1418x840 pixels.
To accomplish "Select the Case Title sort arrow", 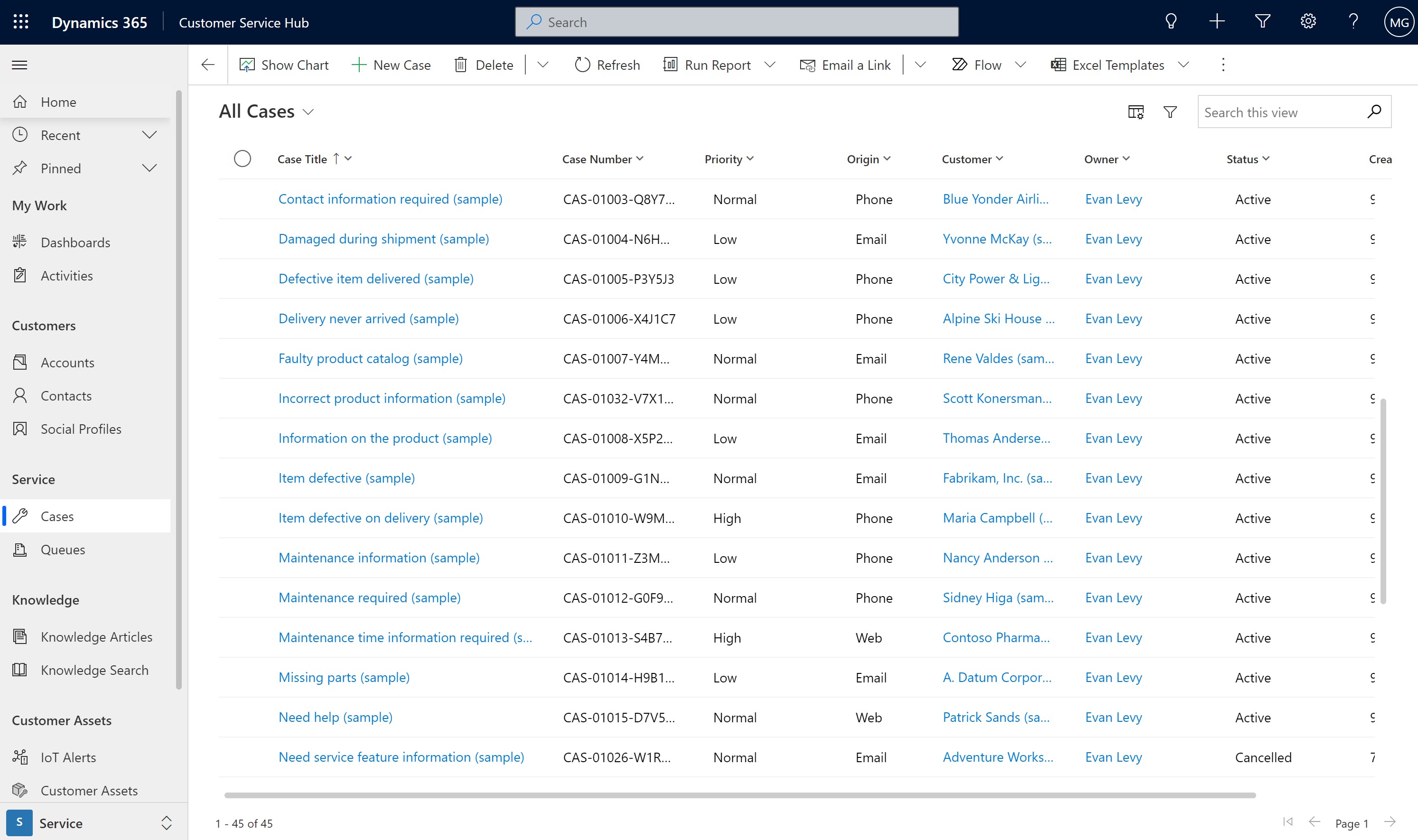I will coord(337,158).
